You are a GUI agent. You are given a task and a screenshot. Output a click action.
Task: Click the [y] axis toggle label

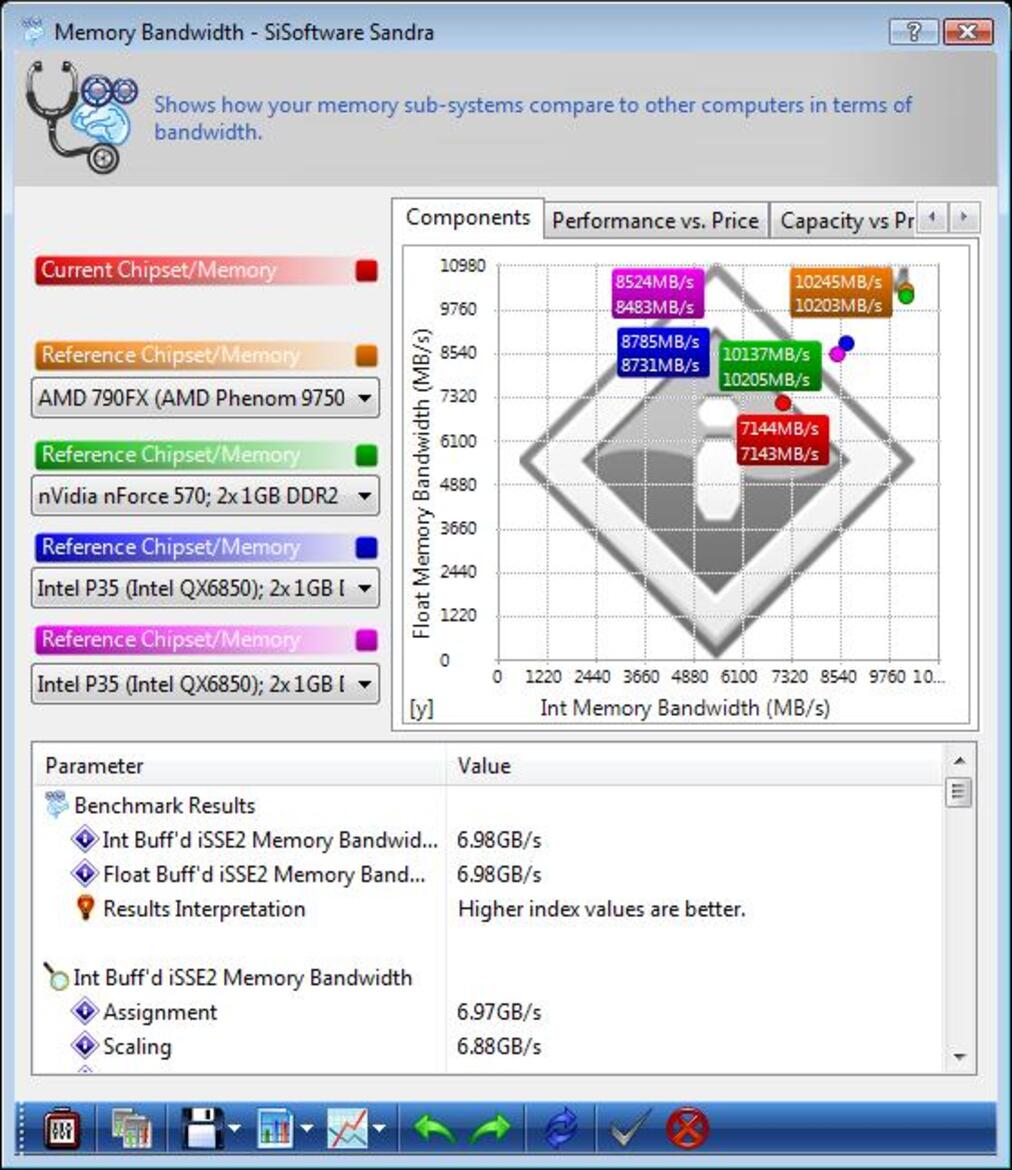pos(422,707)
